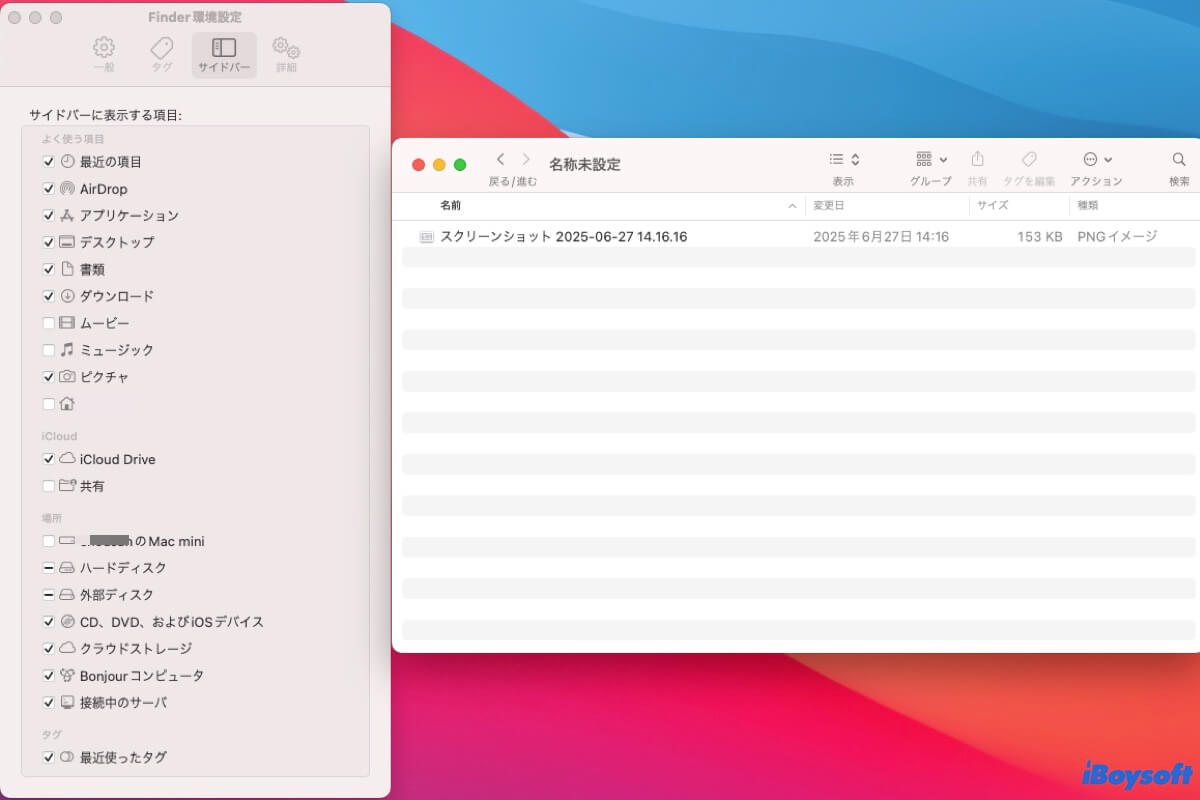The width and height of the screenshot is (1200, 800).
Task: Click the CD/DVD disc icon
Action: (x=67, y=622)
